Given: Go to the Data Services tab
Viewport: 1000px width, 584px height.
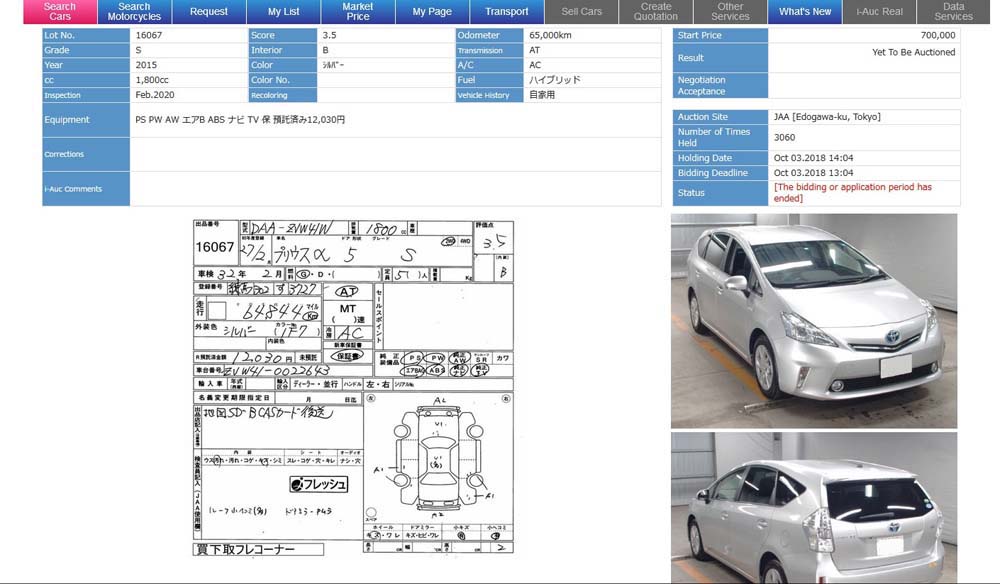Looking at the screenshot, I should tap(953, 11).
